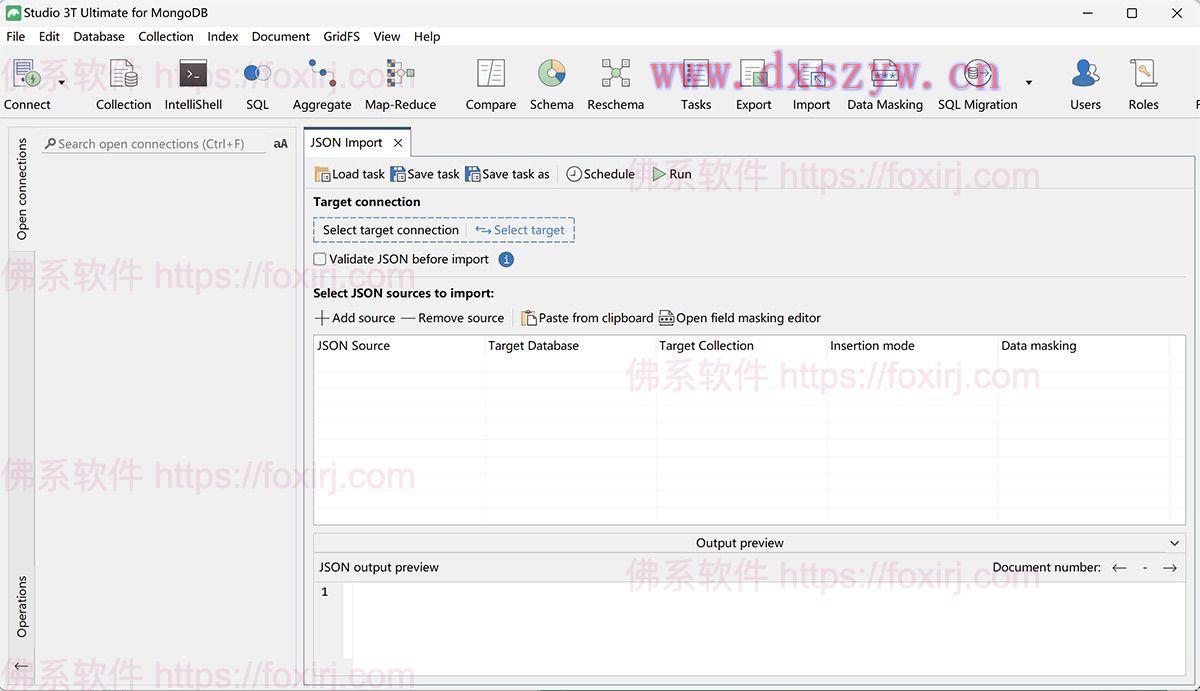Select the Open connections side tab

click(22, 188)
